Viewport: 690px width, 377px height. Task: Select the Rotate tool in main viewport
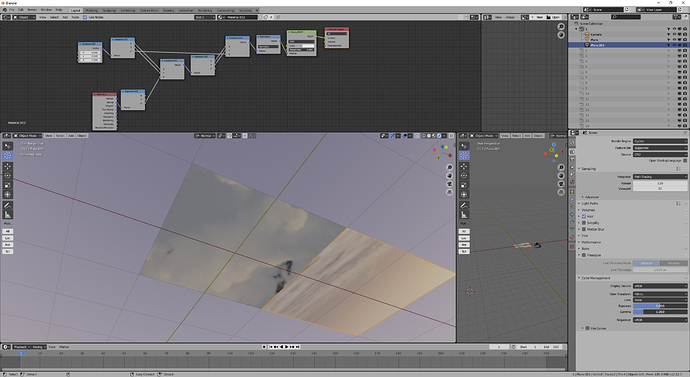(7, 176)
